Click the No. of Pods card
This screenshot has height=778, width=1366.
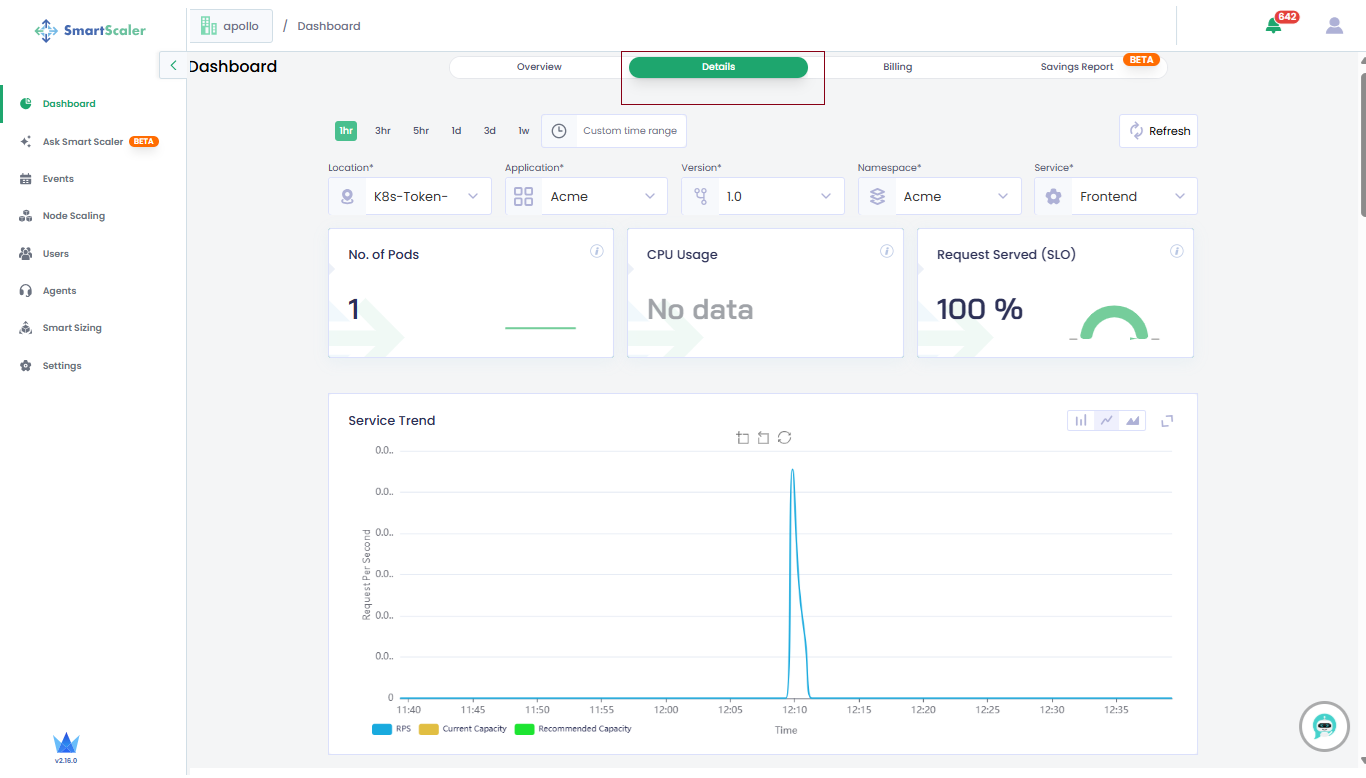pyautogui.click(x=471, y=293)
